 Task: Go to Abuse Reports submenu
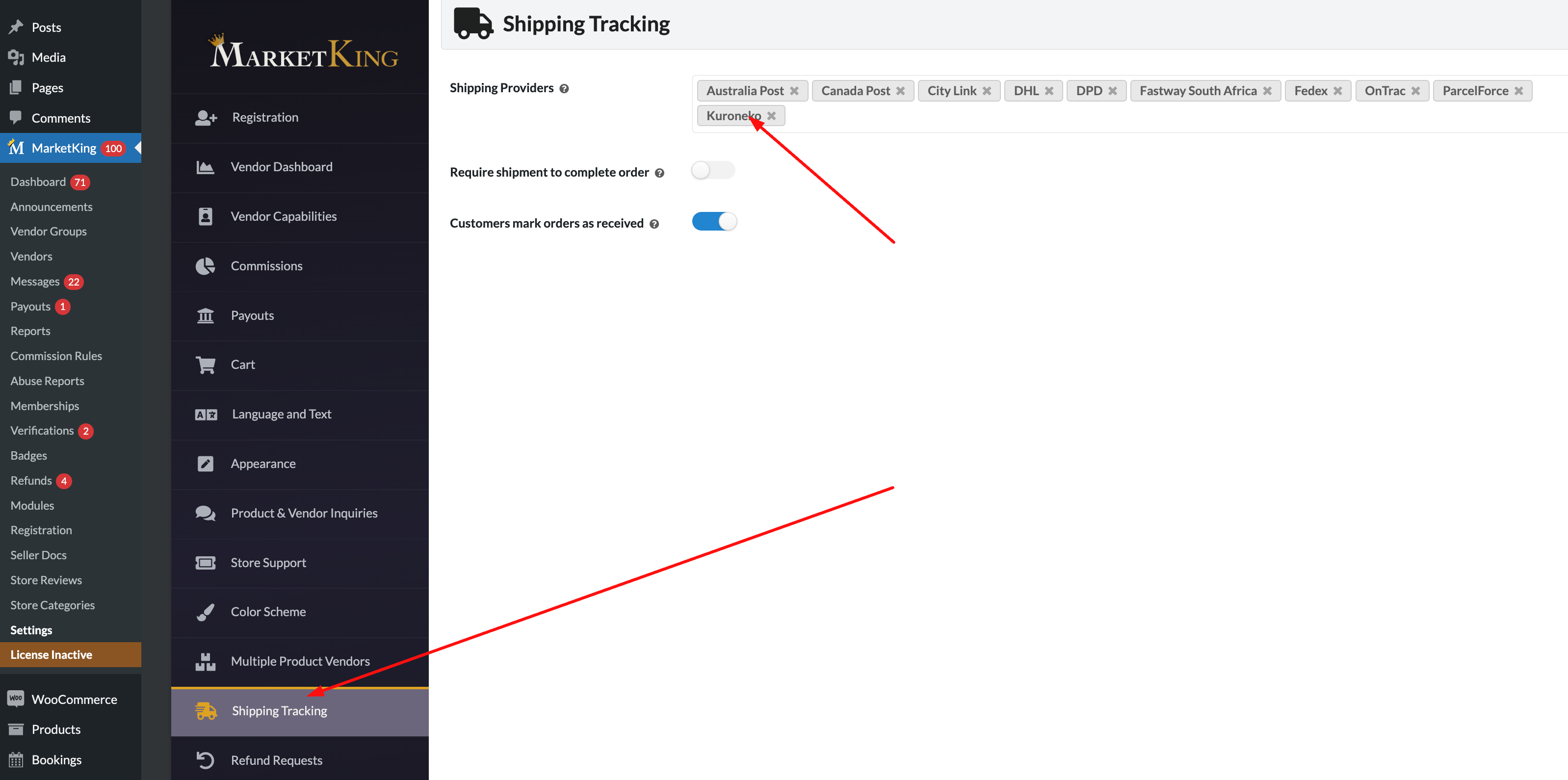[x=48, y=381]
